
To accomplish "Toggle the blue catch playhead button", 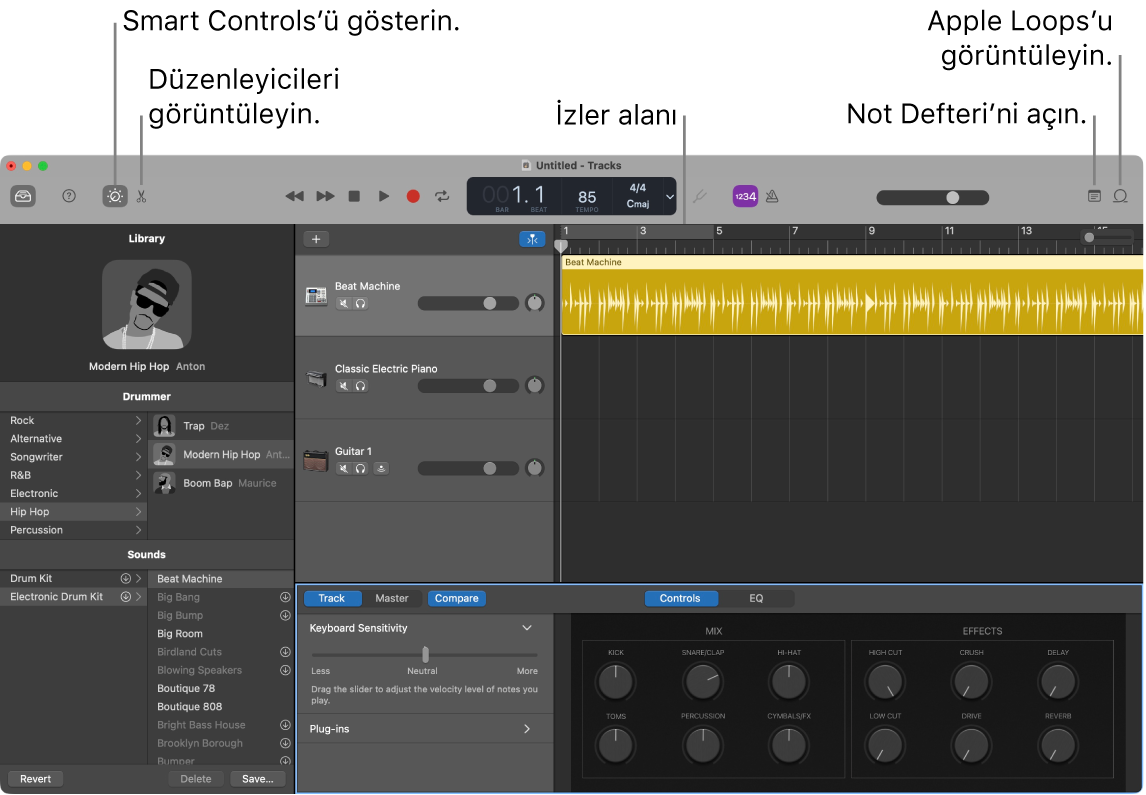I will pyautogui.click(x=532, y=239).
